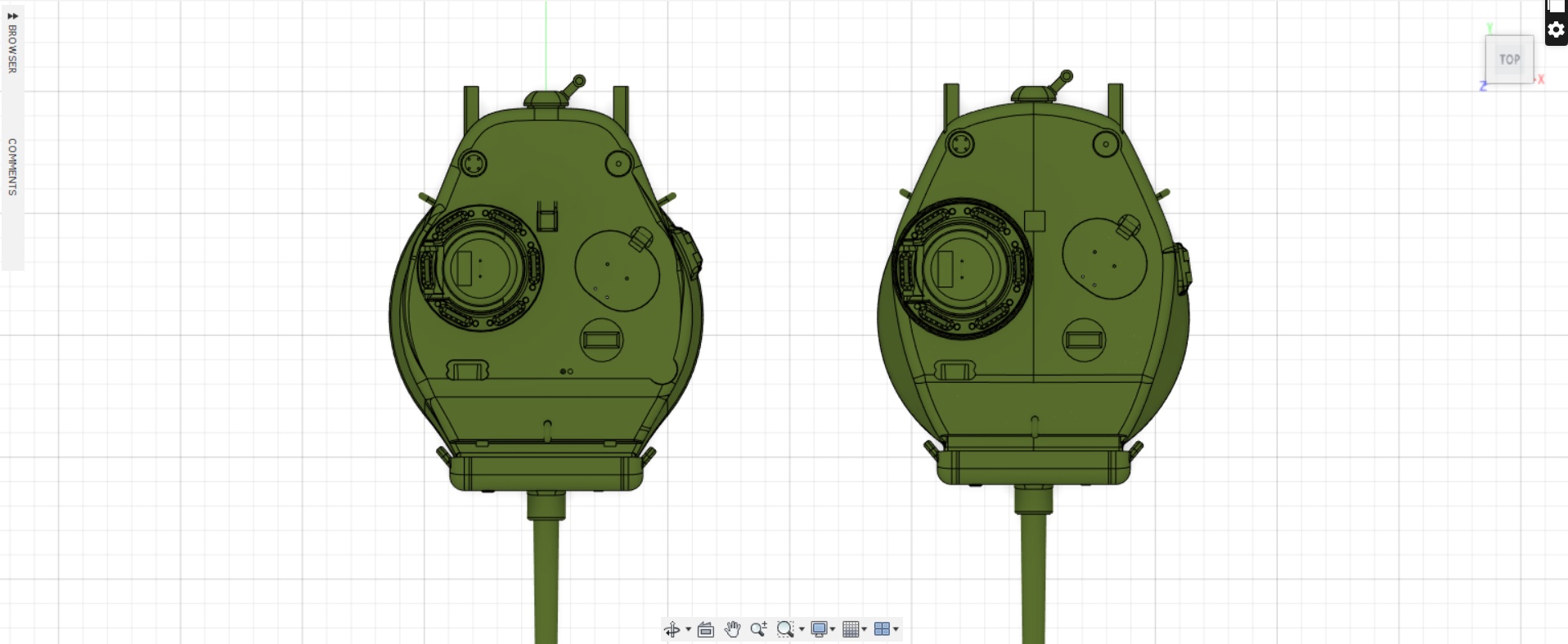Image resolution: width=1568 pixels, height=644 pixels.
Task: Select the Zoom magnifier with plus-minus
Action: pyautogui.click(x=758, y=629)
